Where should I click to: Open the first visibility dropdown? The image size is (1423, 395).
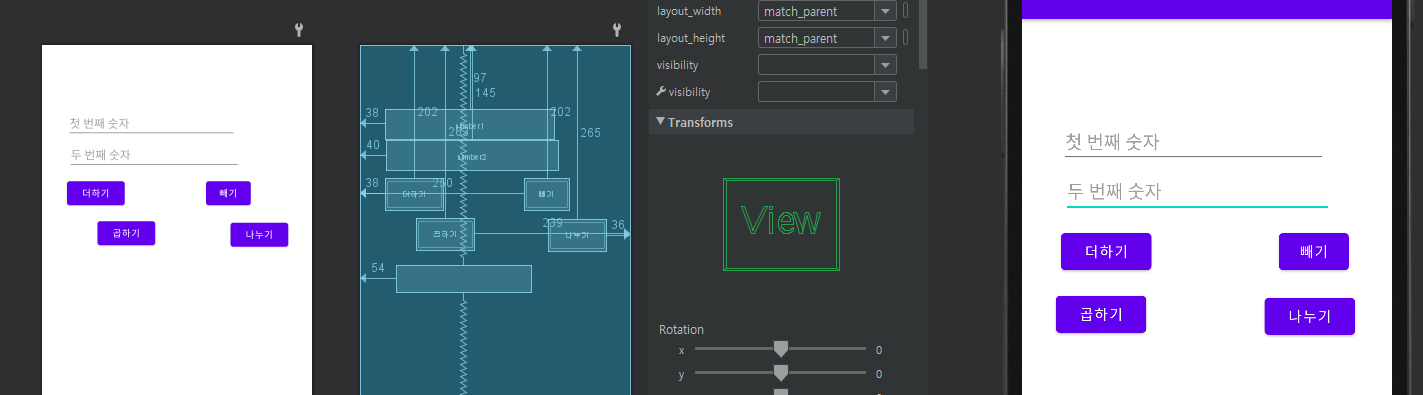coord(886,65)
